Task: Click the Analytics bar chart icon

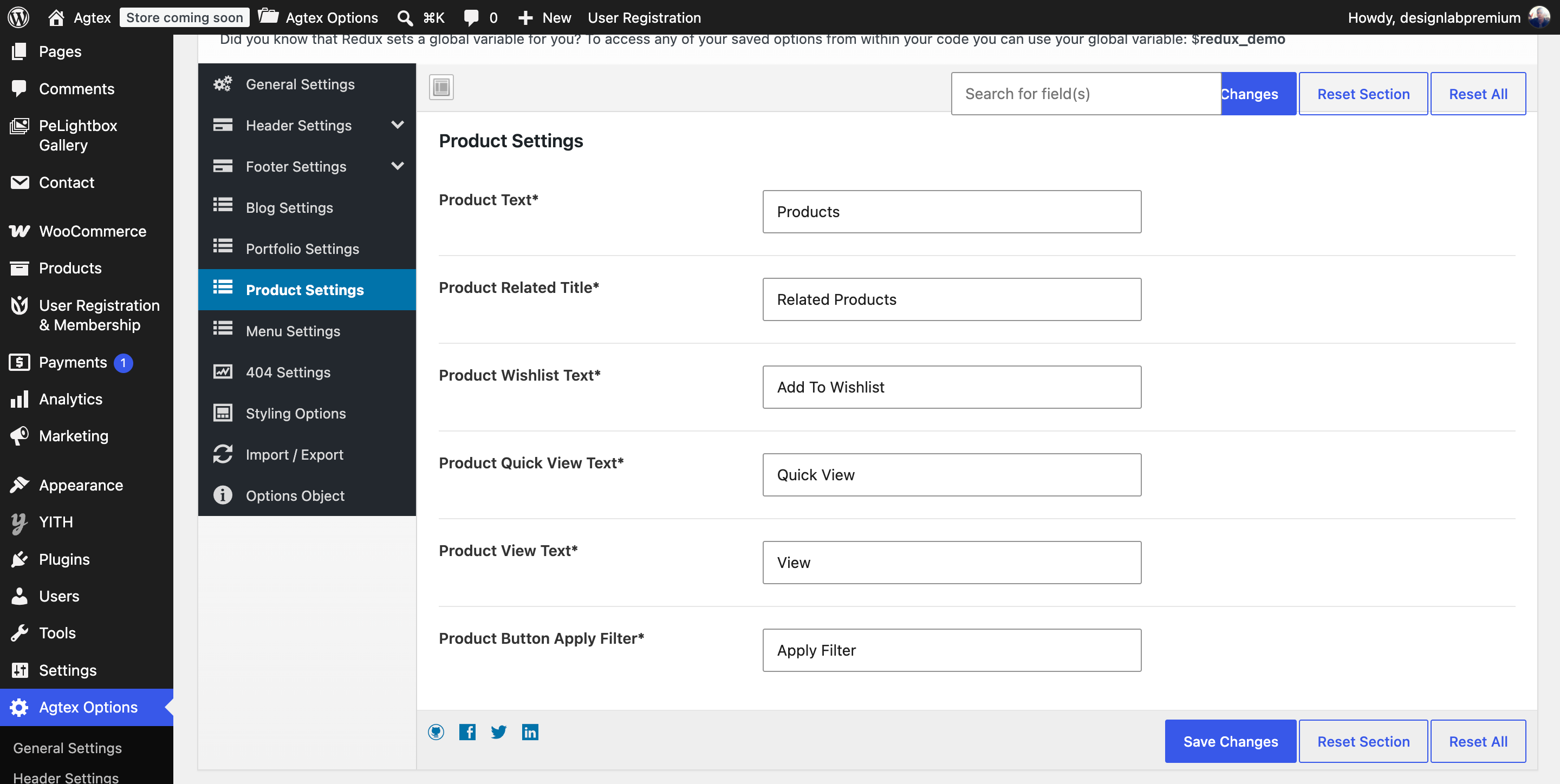Action: tap(19, 399)
